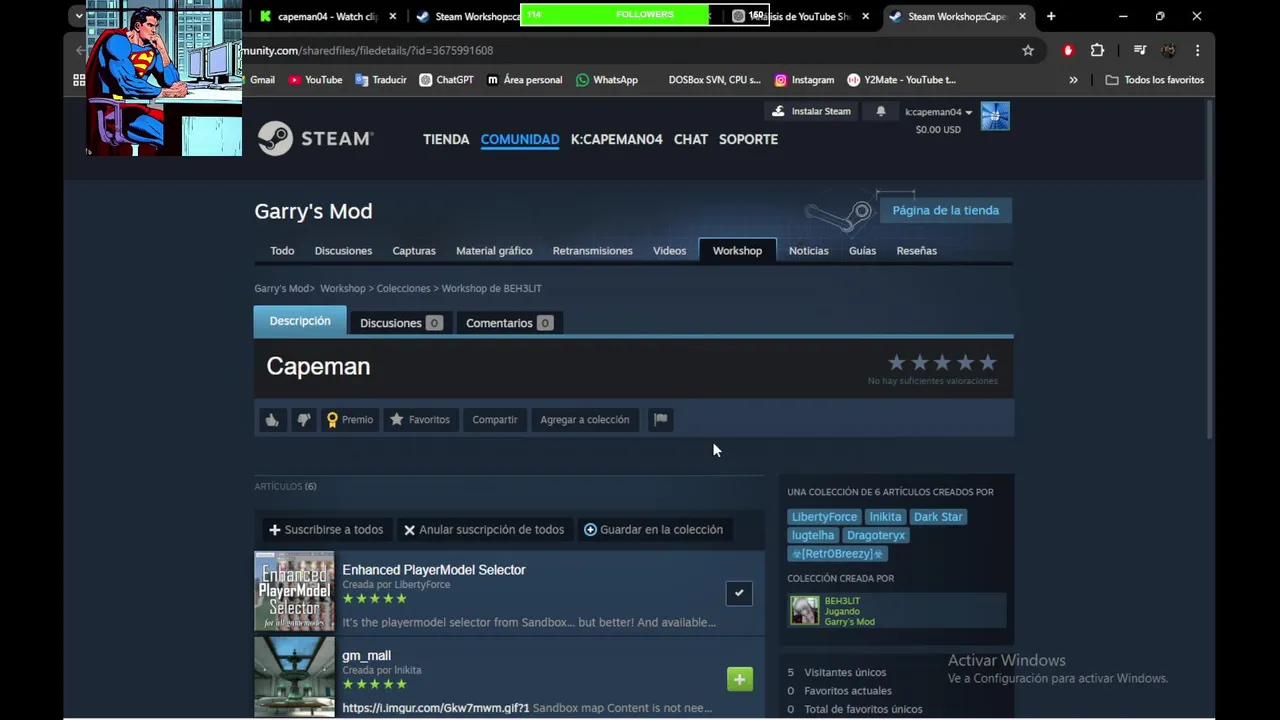
Task: Select the Discusiones hub tab
Action: 343,251
